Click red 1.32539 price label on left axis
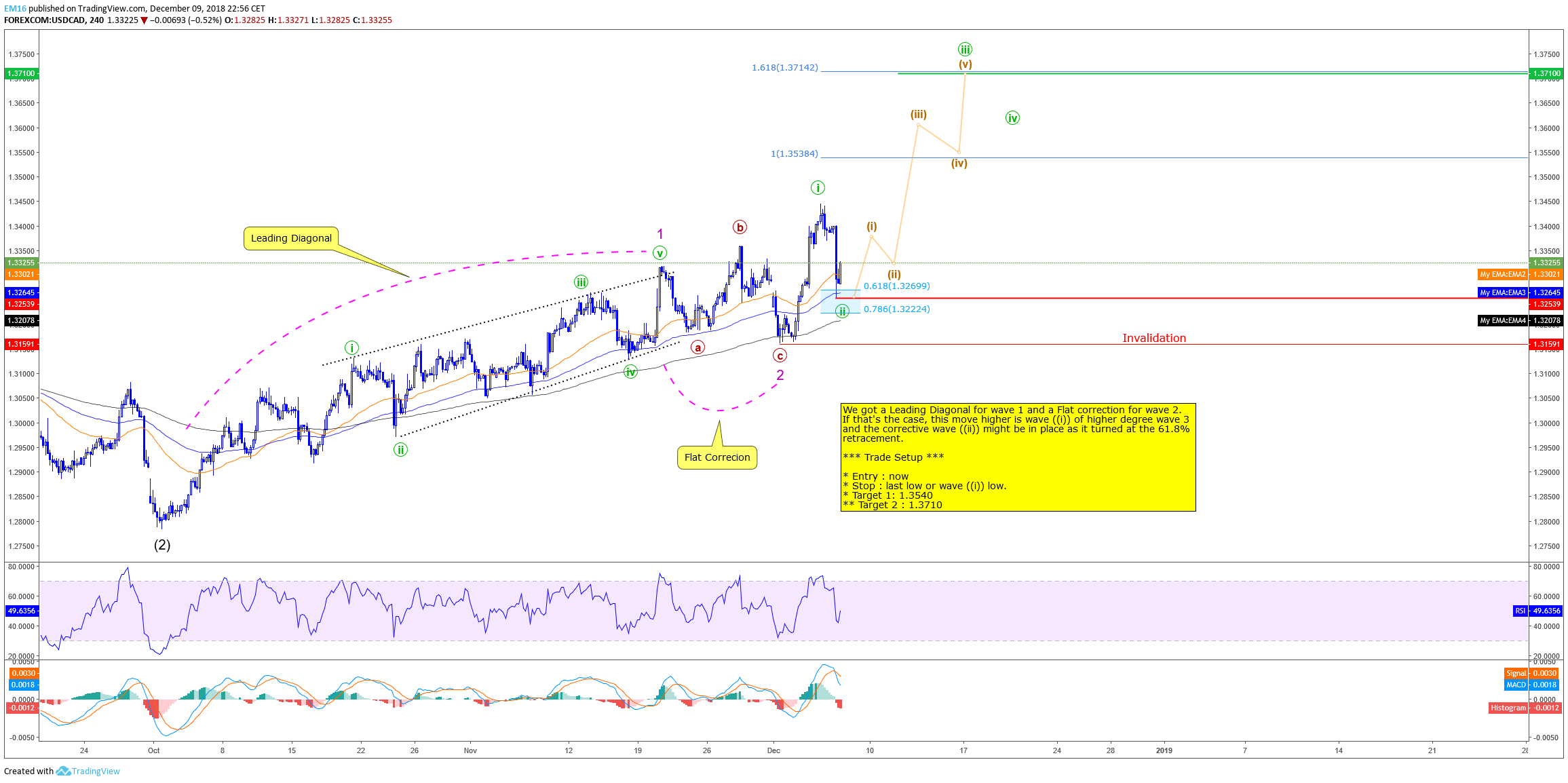This screenshot has height=783, width=1568. tap(21, 304)
